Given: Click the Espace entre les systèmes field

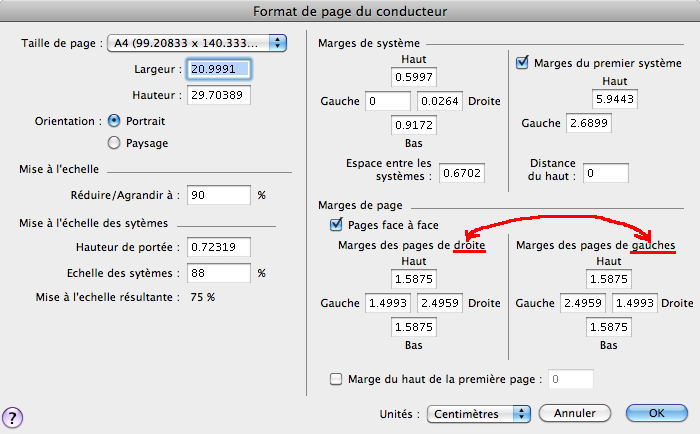Looking at the screenshot, I should tap(462, 173).
